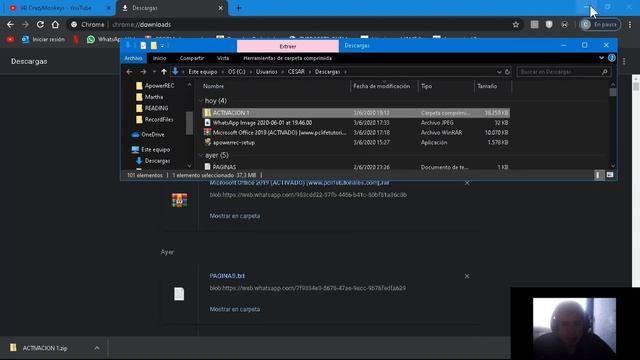Viewport: 640px width, 360px height.
Task: Open a new Chrome tab
Action: (238, 8)
